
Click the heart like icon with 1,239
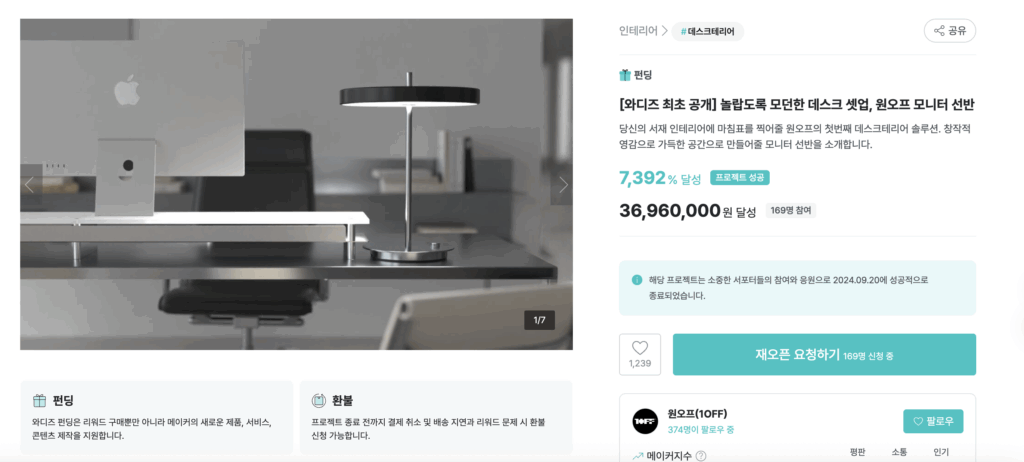click(x=640, y=354)
